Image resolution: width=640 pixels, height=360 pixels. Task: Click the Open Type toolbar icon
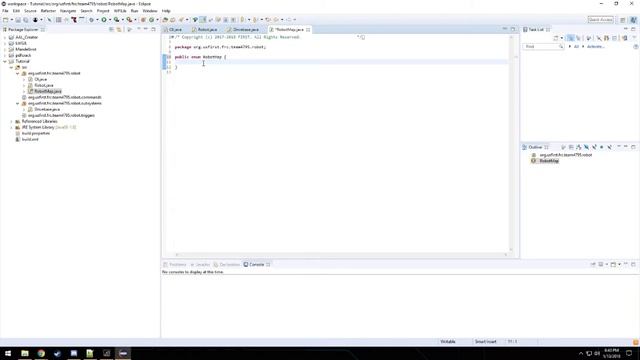click(165, 20)
